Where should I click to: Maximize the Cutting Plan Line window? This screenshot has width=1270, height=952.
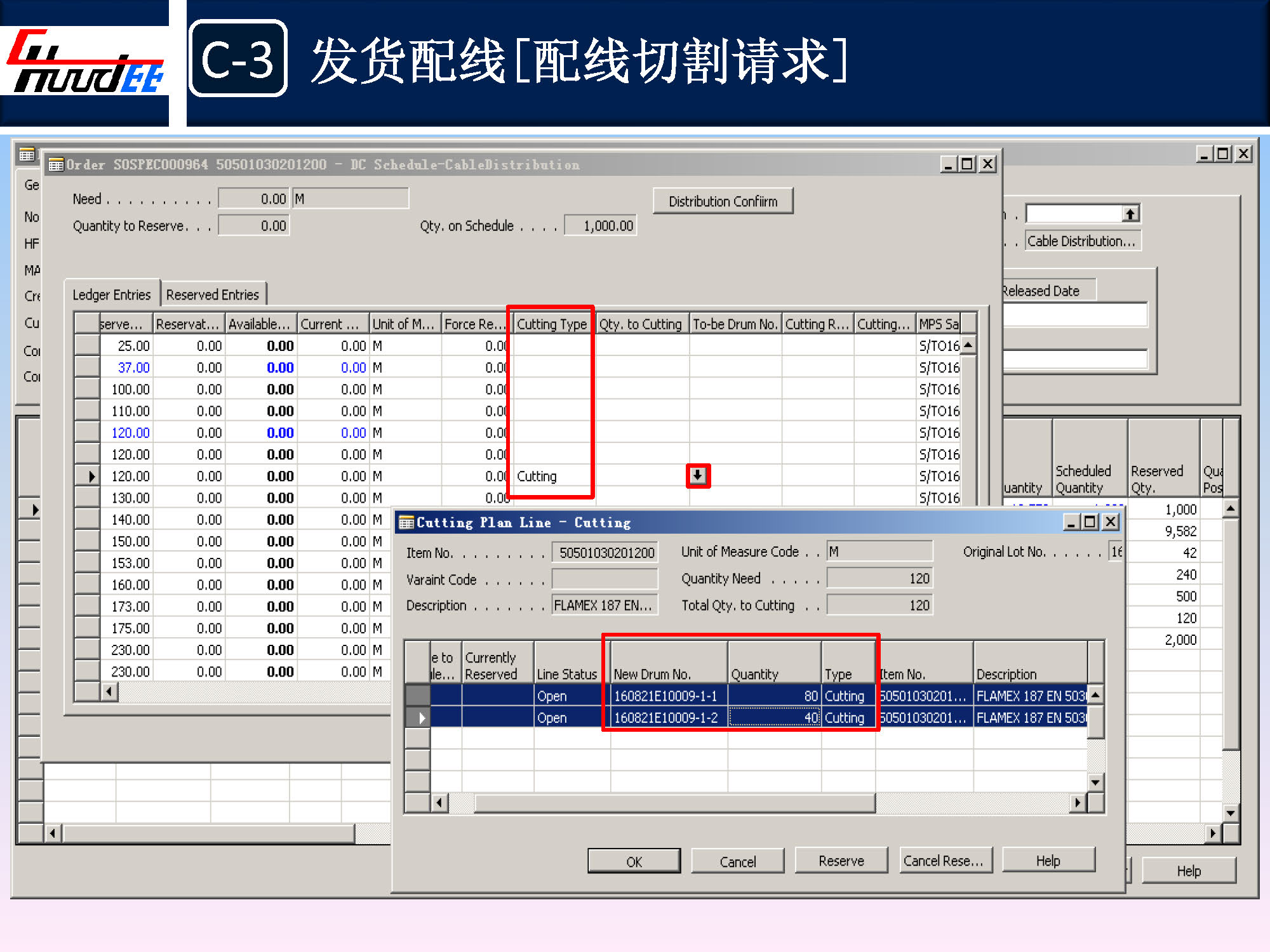point(1090,522)
